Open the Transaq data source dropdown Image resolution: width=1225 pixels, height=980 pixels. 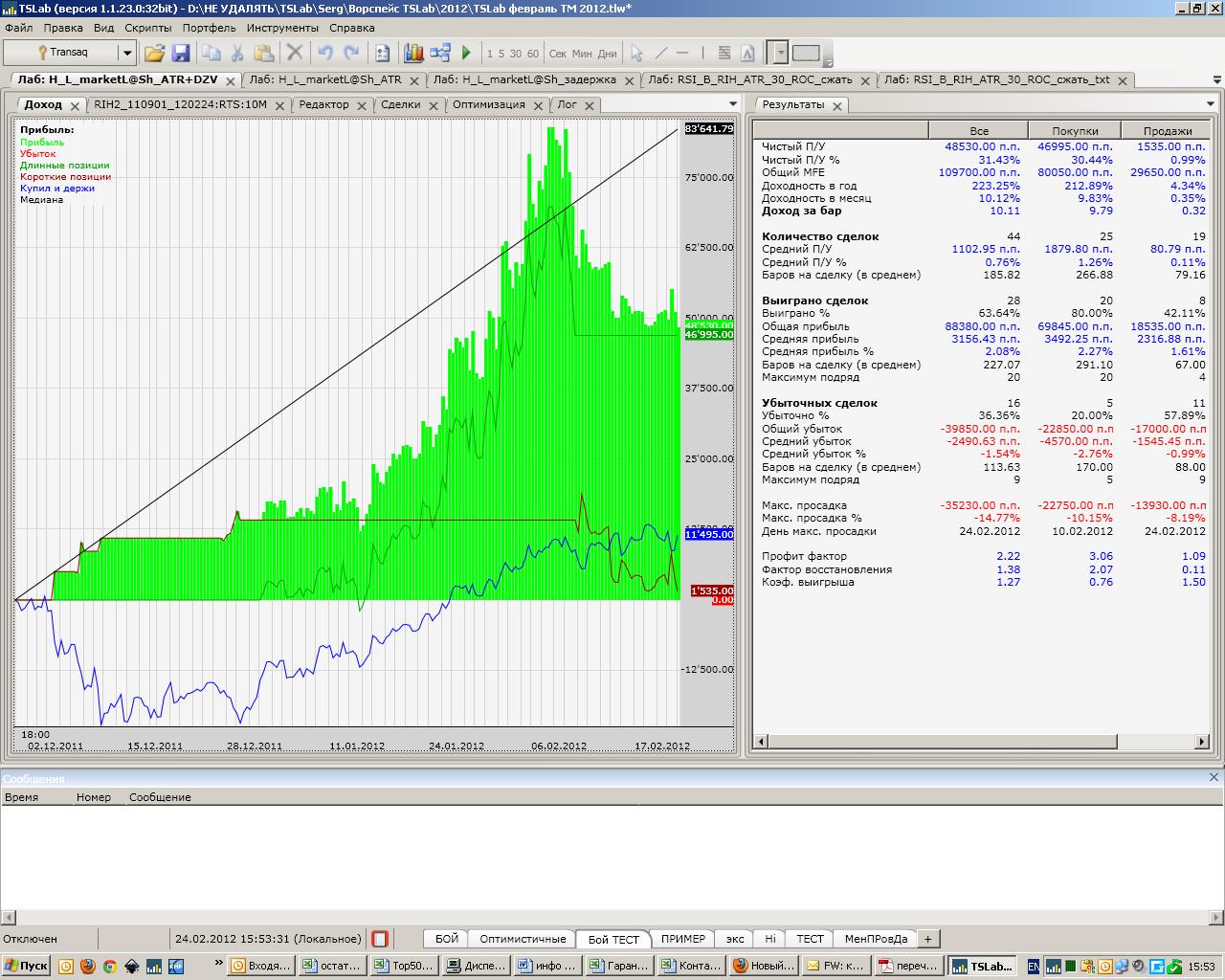(126, 53)
